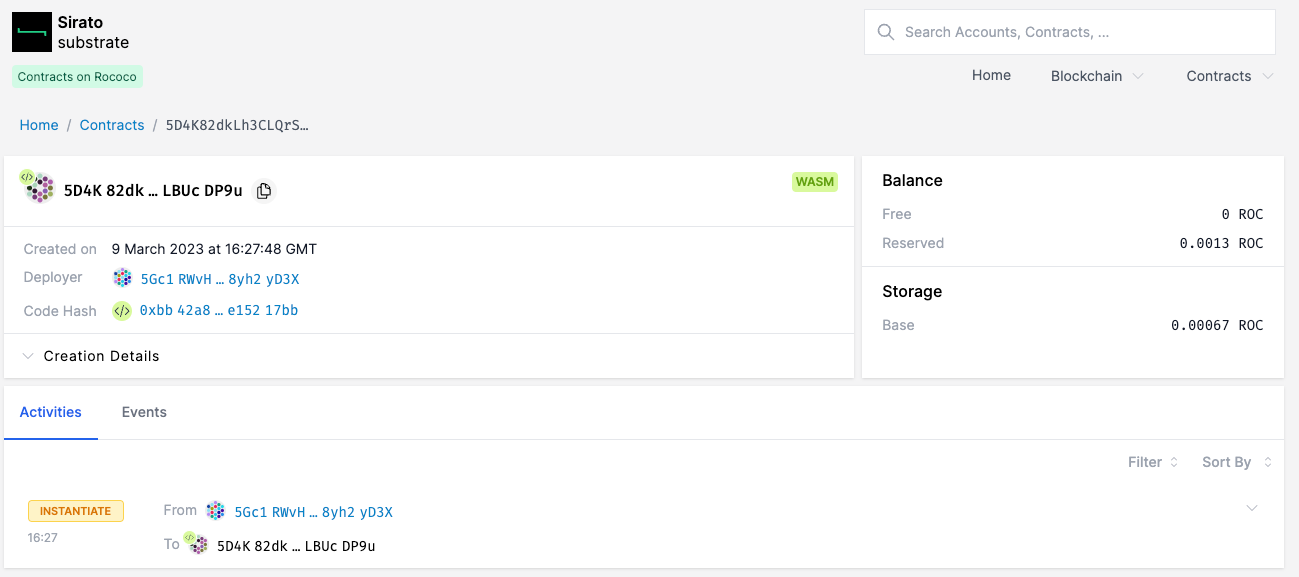Screen dimensions: 1299x577
Task: Click the search magnifier icon
Action: point(885,32)
